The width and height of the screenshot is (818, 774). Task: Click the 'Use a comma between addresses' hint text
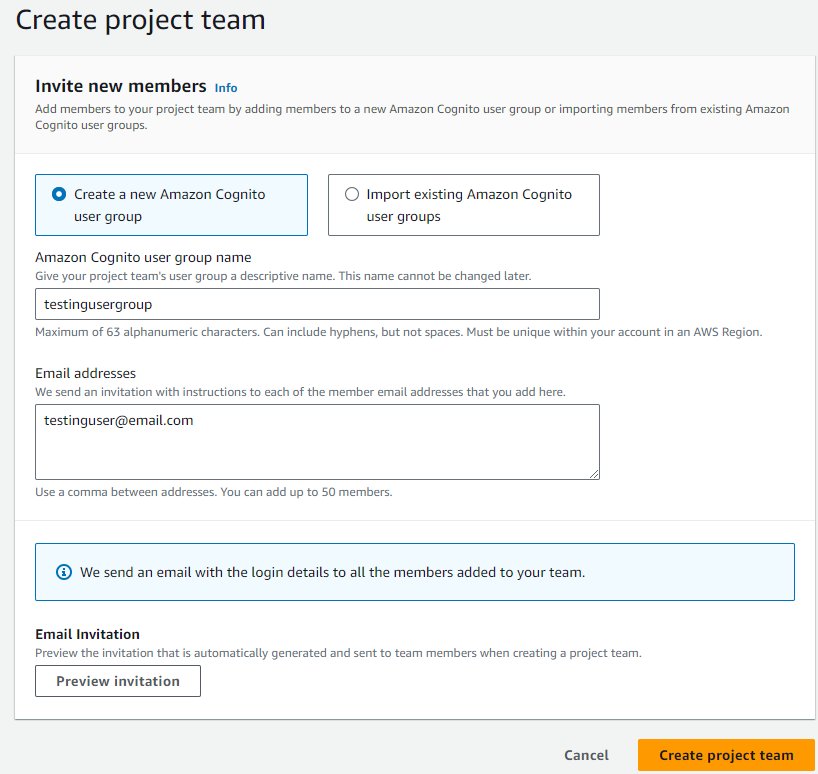pos(213,492)
